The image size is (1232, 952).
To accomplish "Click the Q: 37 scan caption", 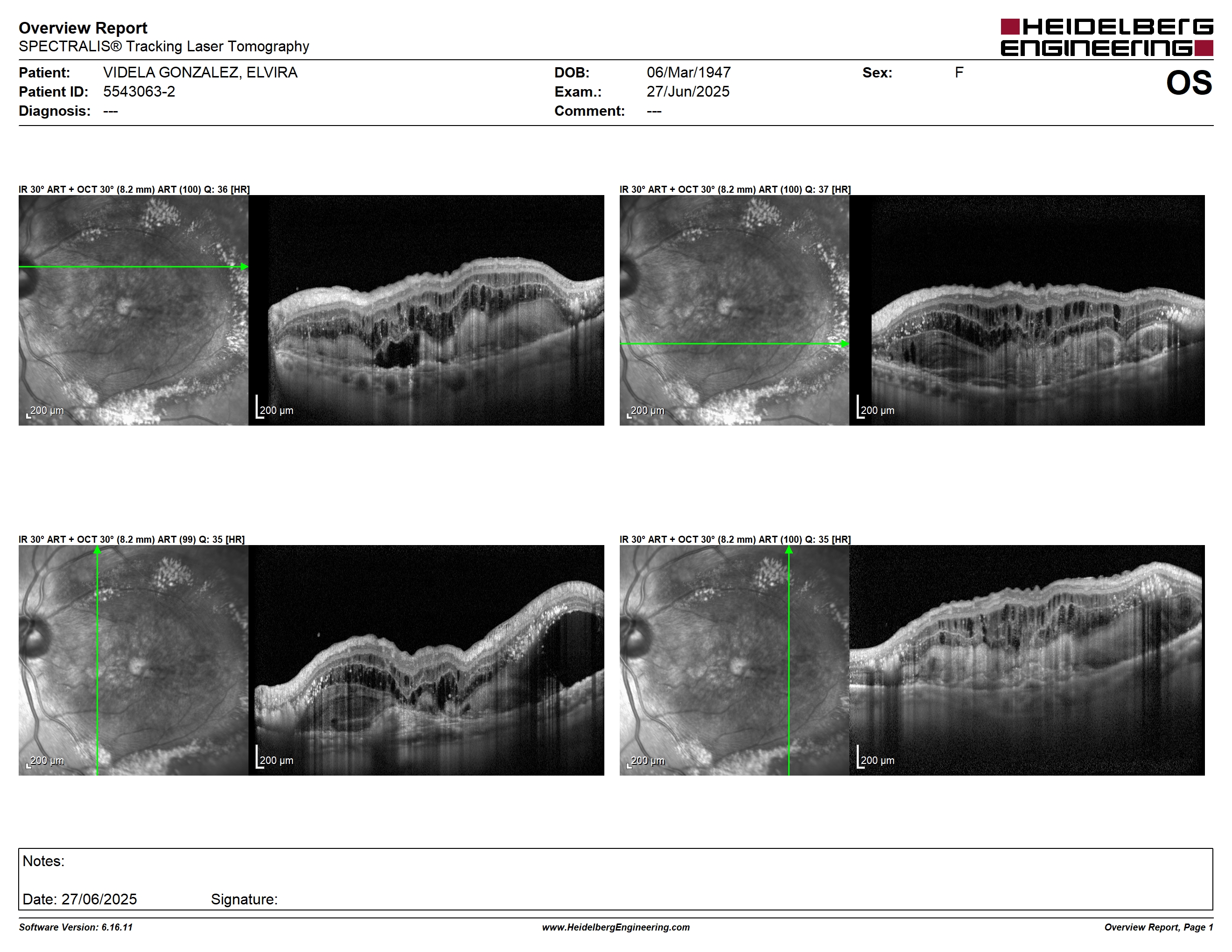I will point(735,189).
